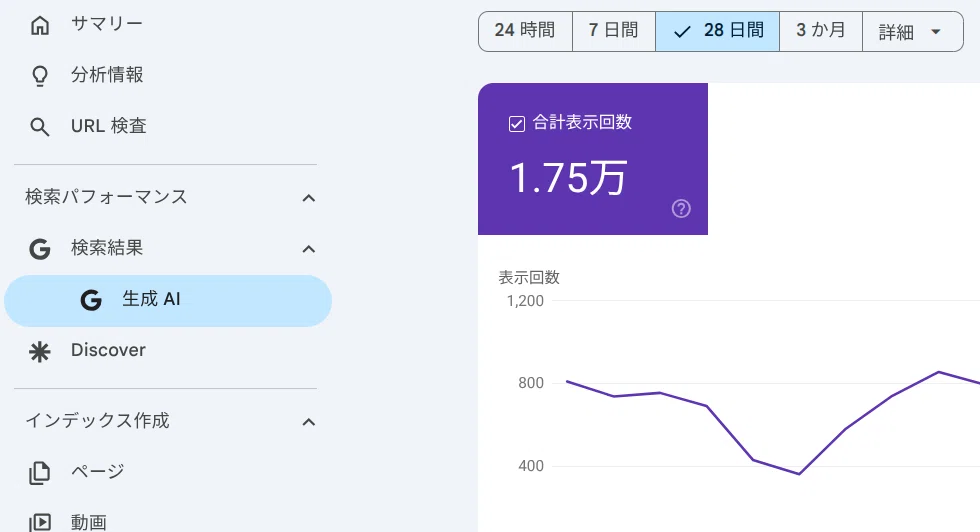Open 生成 AI report
Viewport: 980px width, 532px height.
coord(168,301)
